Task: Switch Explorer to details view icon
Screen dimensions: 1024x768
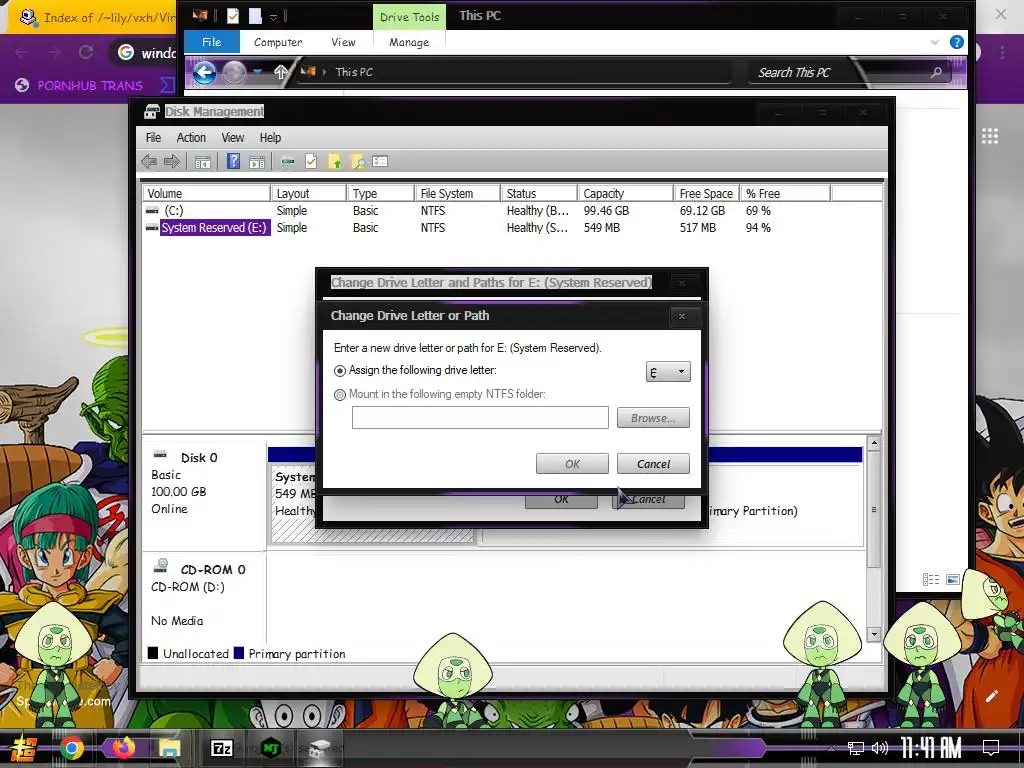Action: click(931, 579)
